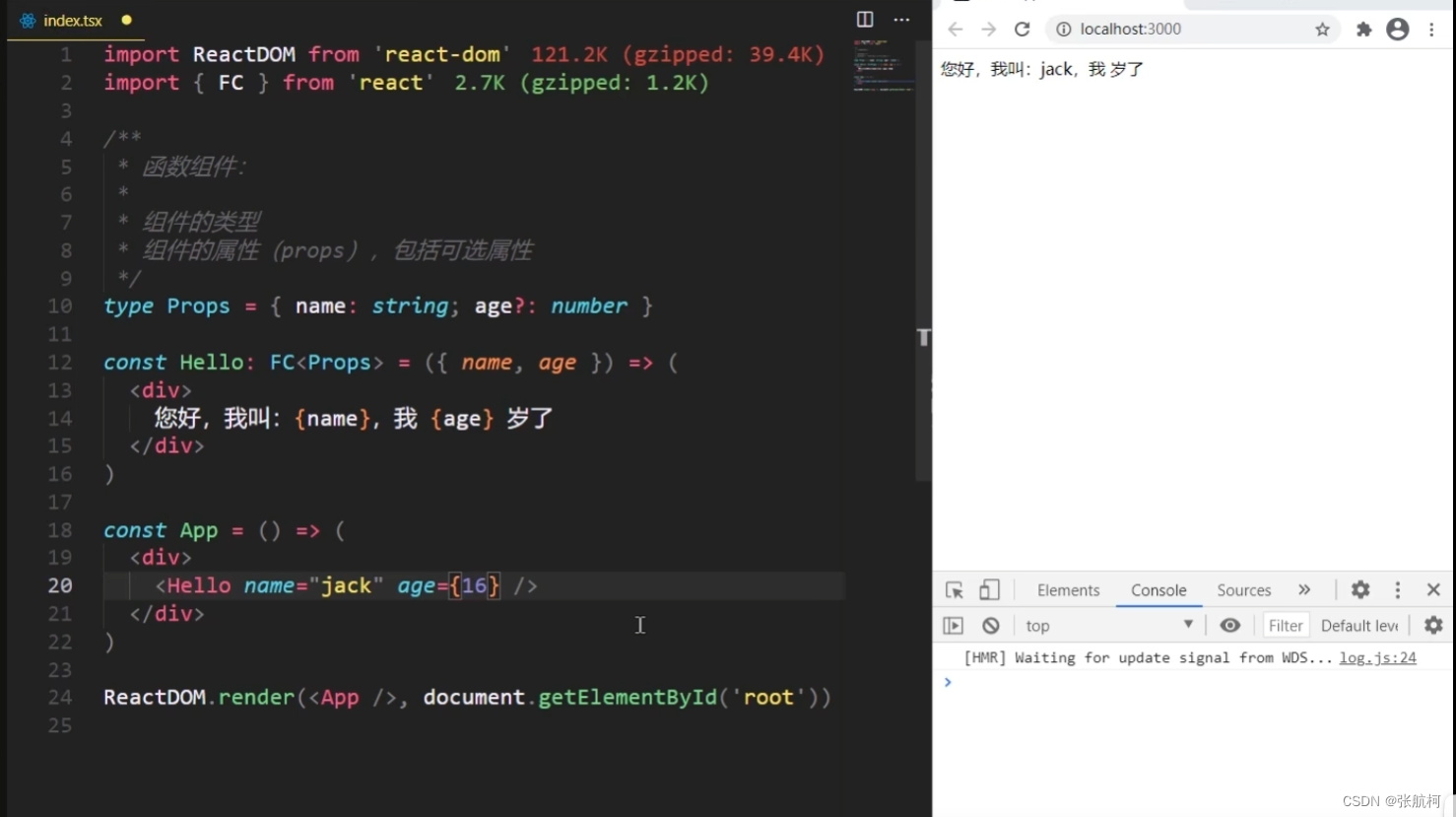This screenshot has height=817, width=1456.
Task: Click the age={16} value on line 20
Action: (474, 586)
